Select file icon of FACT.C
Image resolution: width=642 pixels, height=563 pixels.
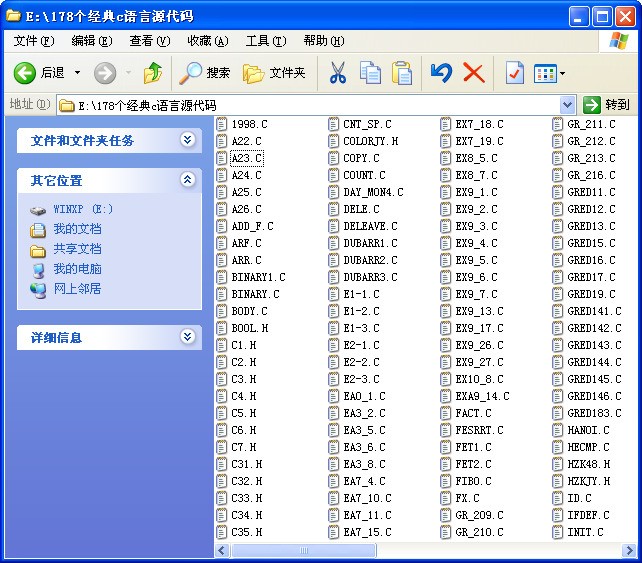445,414
